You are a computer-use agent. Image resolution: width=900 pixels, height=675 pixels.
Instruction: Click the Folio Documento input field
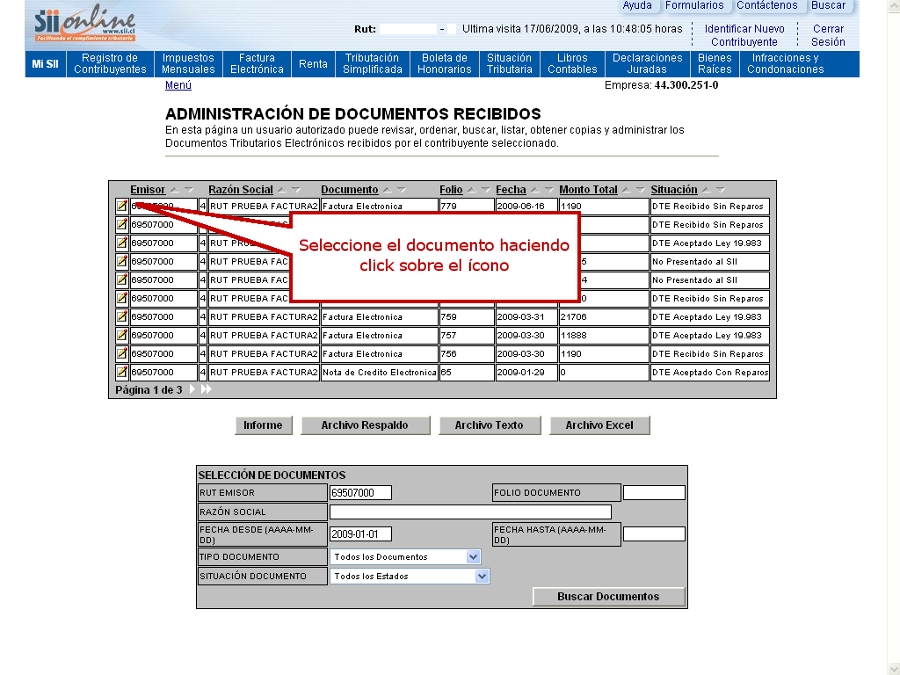coord(654,492)
